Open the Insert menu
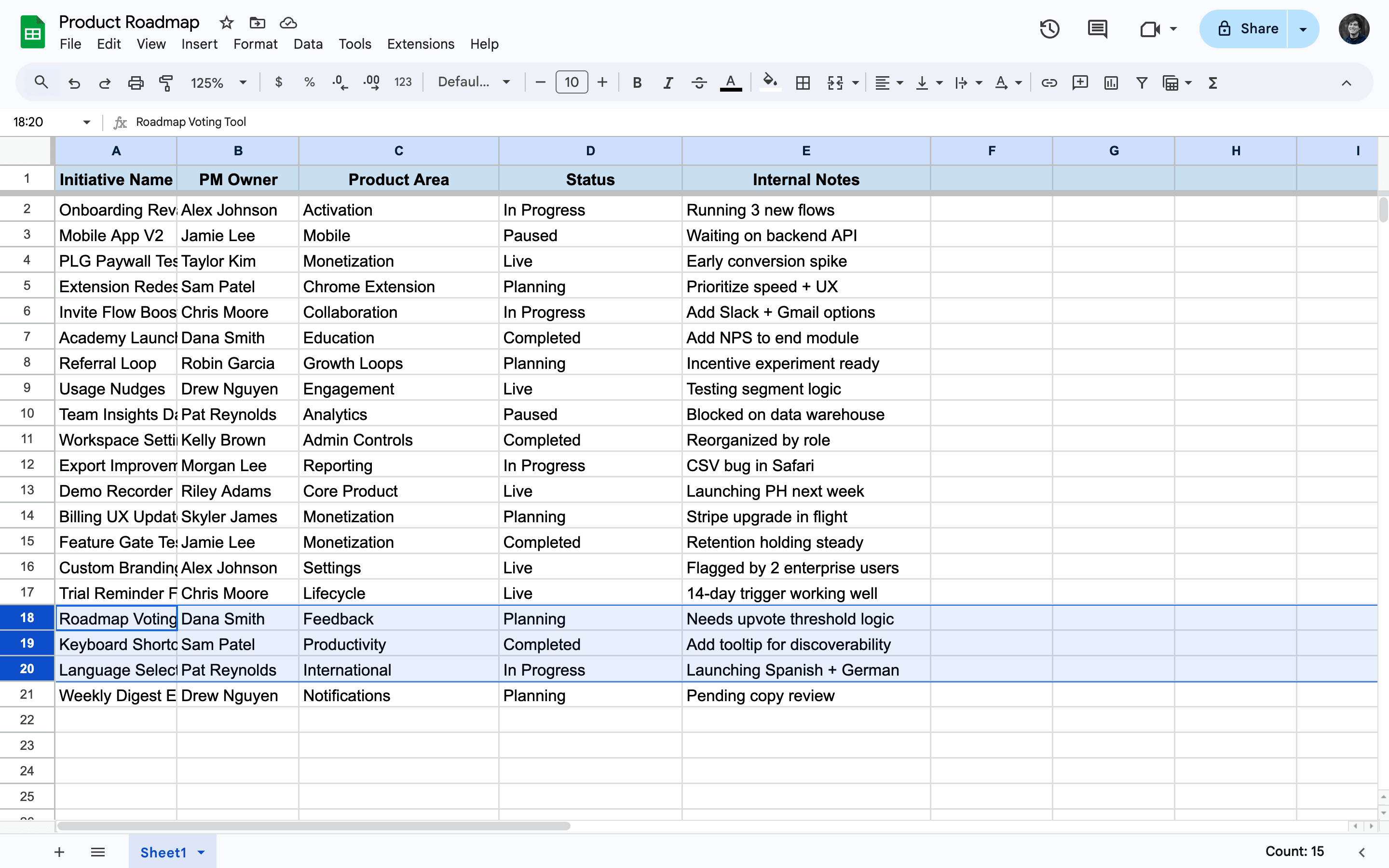This screenshot has height=868, width=1389. coord(199,44)
